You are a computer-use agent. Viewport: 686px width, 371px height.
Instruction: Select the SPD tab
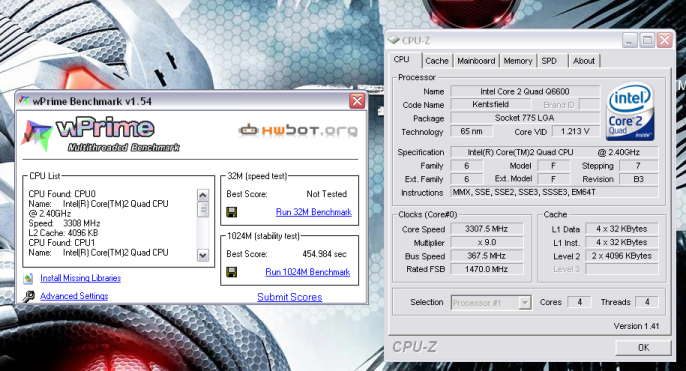click(x=553, y=61)
